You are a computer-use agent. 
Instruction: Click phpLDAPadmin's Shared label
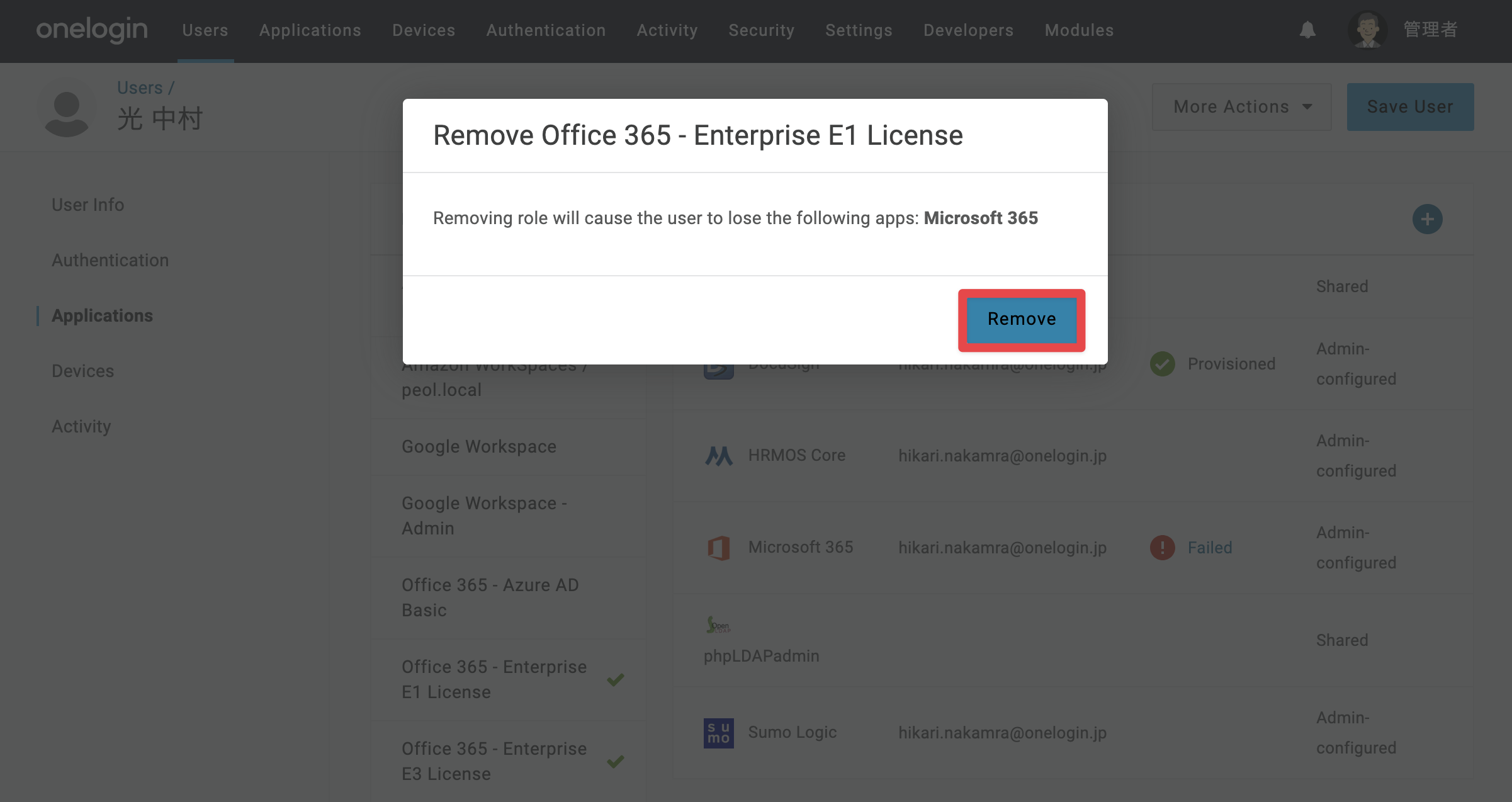[x=1342, y=640]
